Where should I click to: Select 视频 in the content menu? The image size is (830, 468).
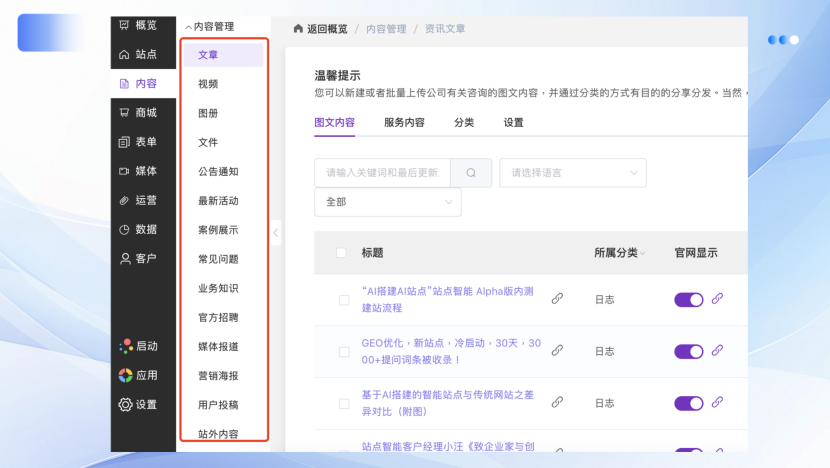pyautogui.click(x=208, y=84)
